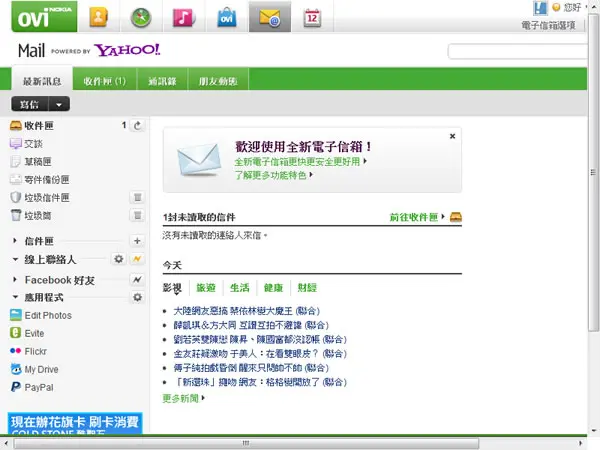Open the Ovi Calendar icon
This screenshot has height=450, width=600.
[312, 18]
